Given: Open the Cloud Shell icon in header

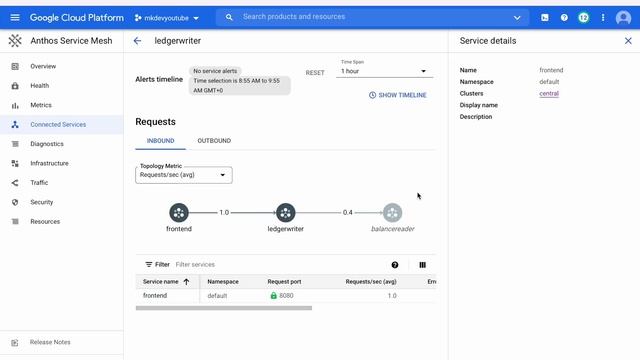Looking at the screenshot, I should pyautogui.click(x=544, y=18).
